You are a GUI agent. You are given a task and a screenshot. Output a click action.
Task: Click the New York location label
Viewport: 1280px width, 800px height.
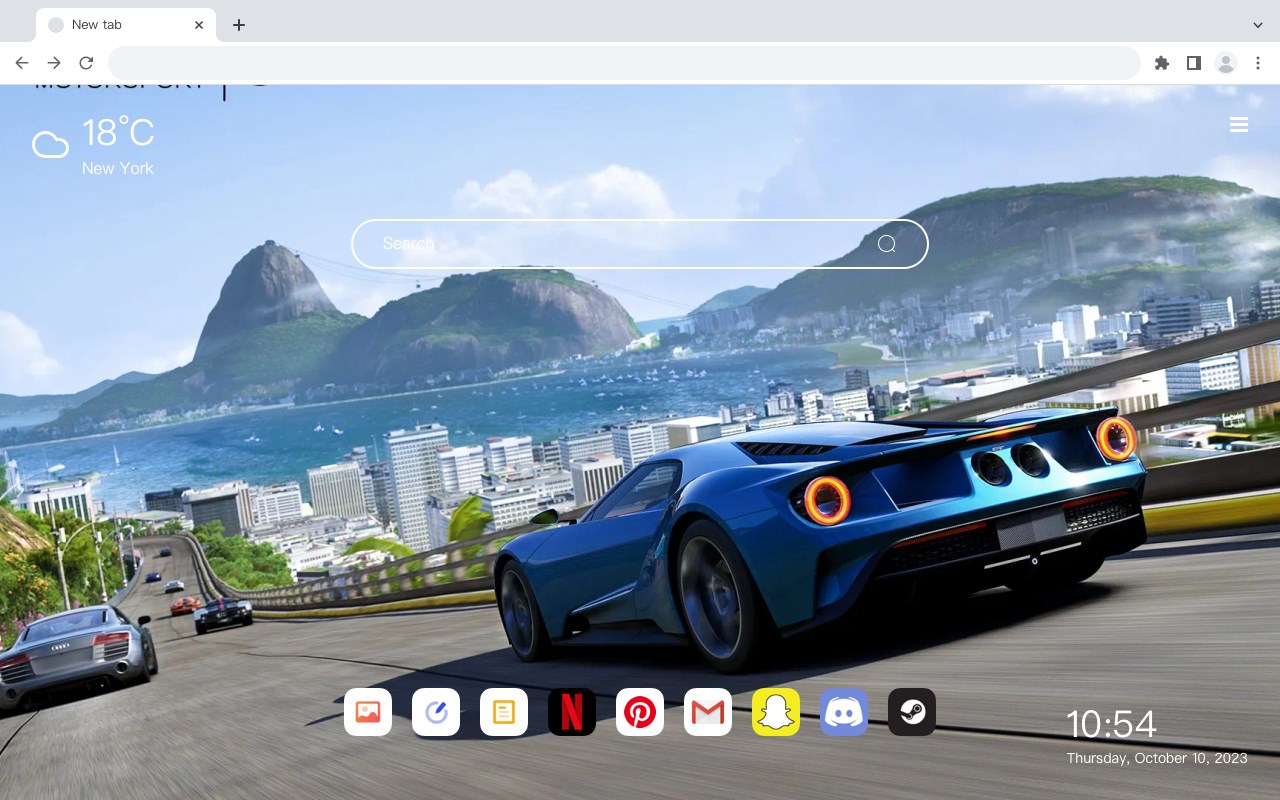[118, 168]
